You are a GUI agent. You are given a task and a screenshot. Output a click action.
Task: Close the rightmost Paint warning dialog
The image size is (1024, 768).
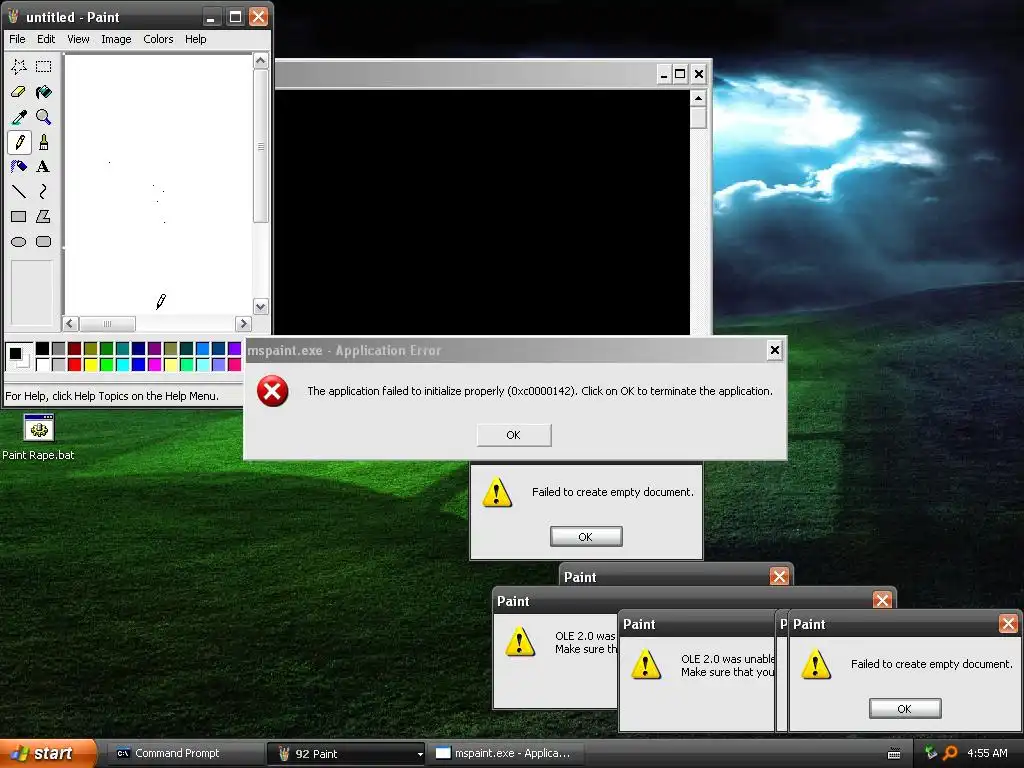coord(1008,624)
